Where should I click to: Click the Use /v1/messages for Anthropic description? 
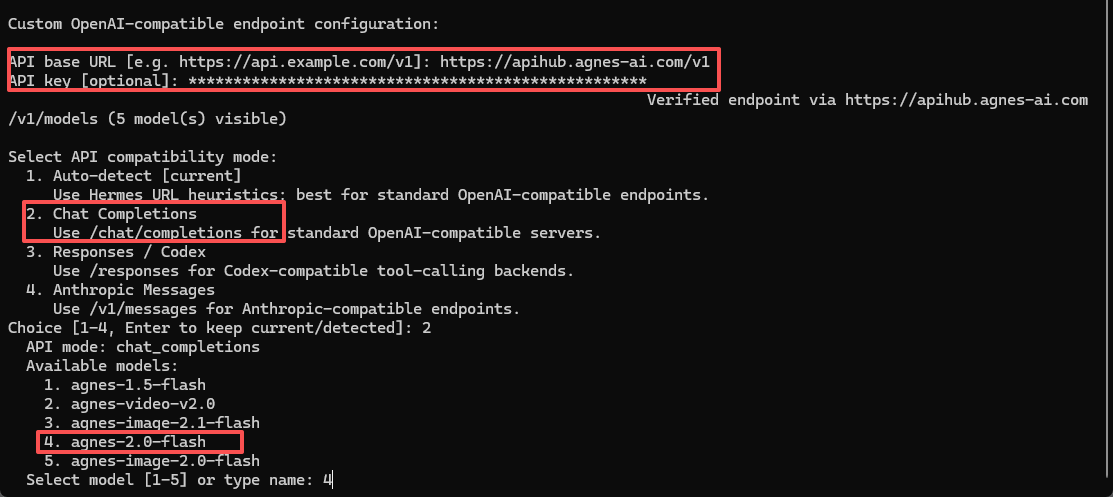pyautogui.click(x=287, y=310)
